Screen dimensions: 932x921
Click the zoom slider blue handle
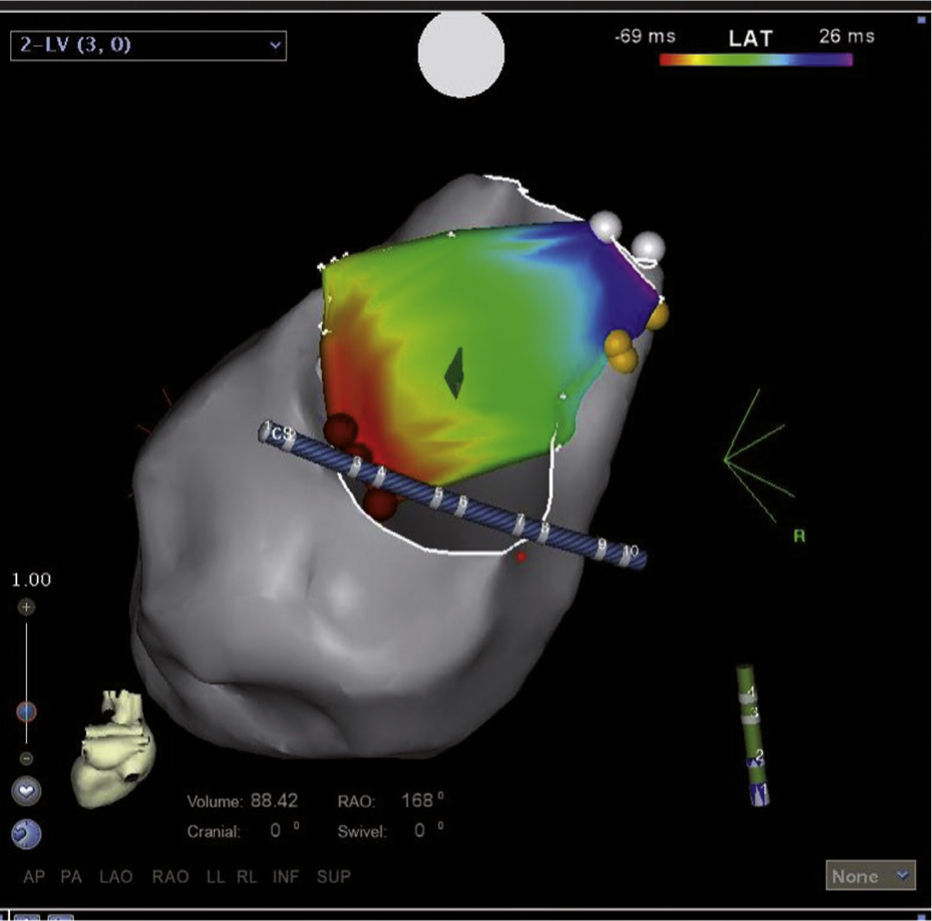tap(26, 711)
